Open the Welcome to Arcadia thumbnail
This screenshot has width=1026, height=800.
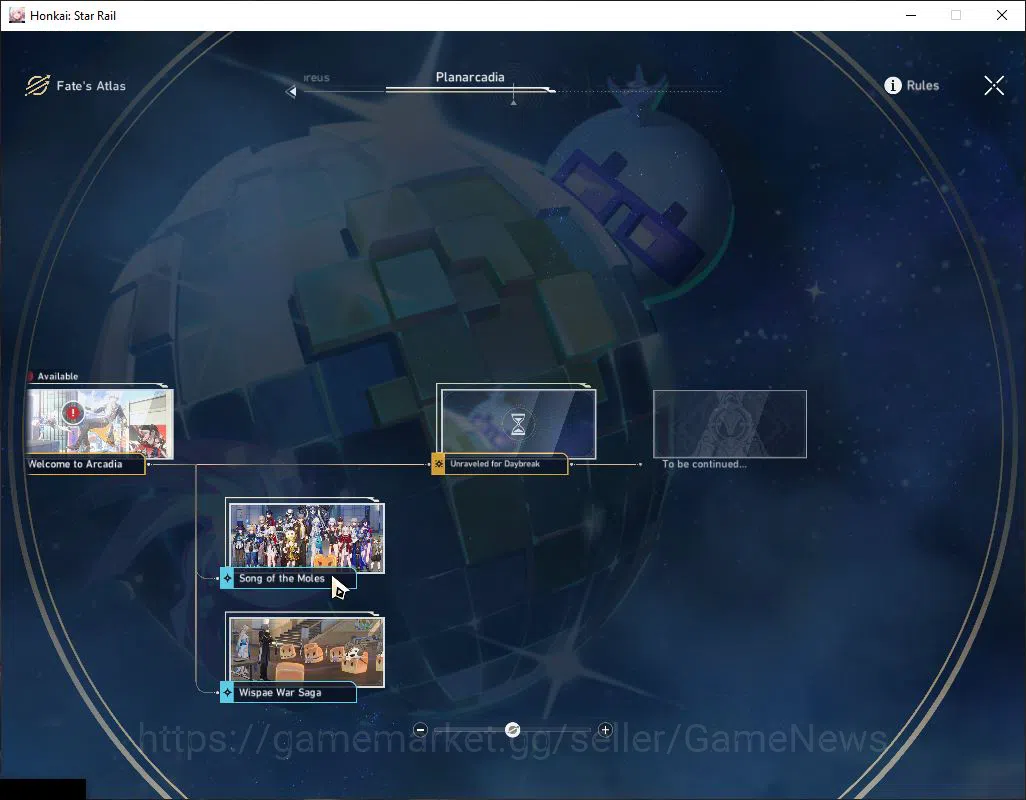[x=100, y=423]
